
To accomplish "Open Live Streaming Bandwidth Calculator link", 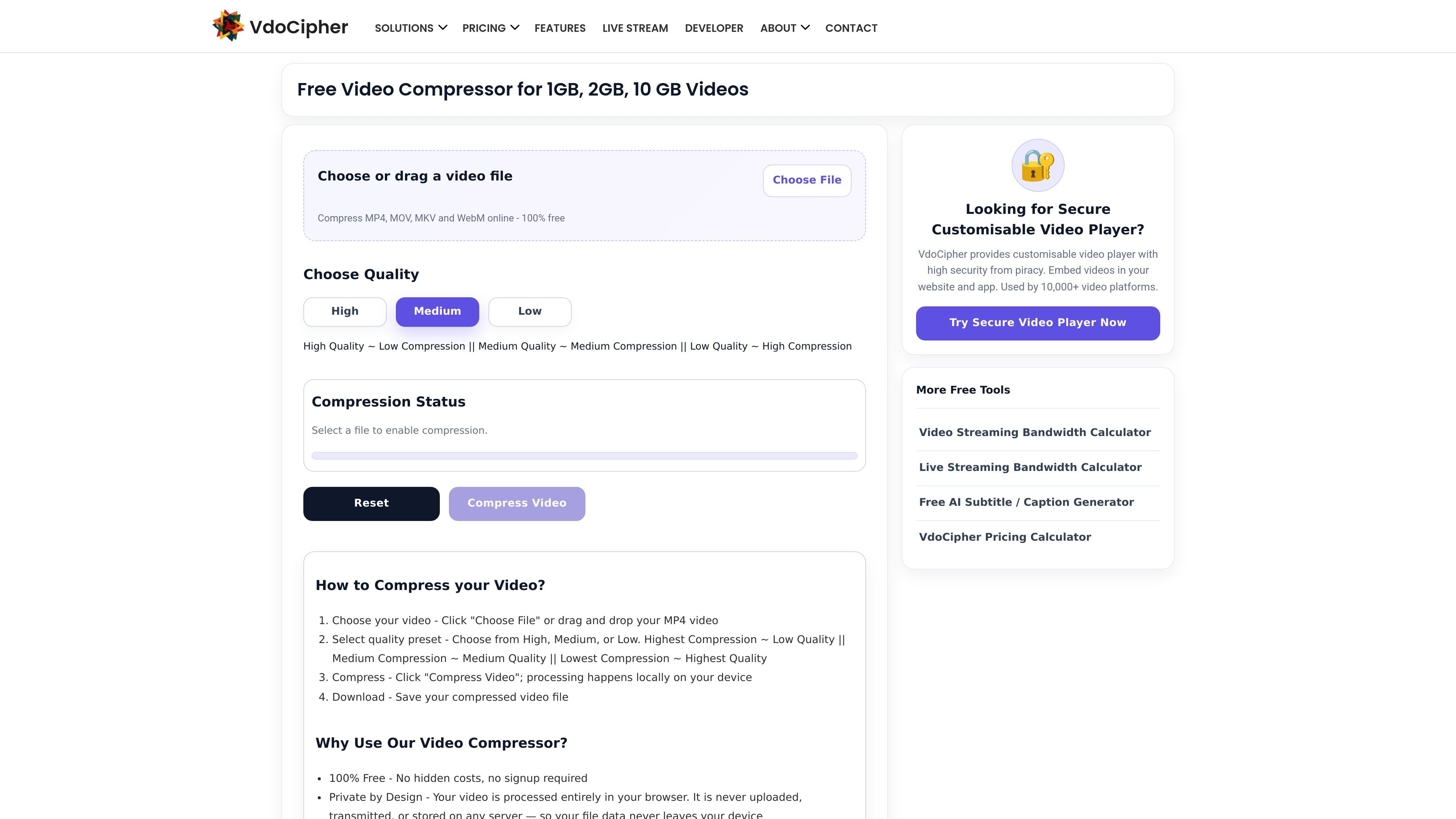I will 1030,468.
